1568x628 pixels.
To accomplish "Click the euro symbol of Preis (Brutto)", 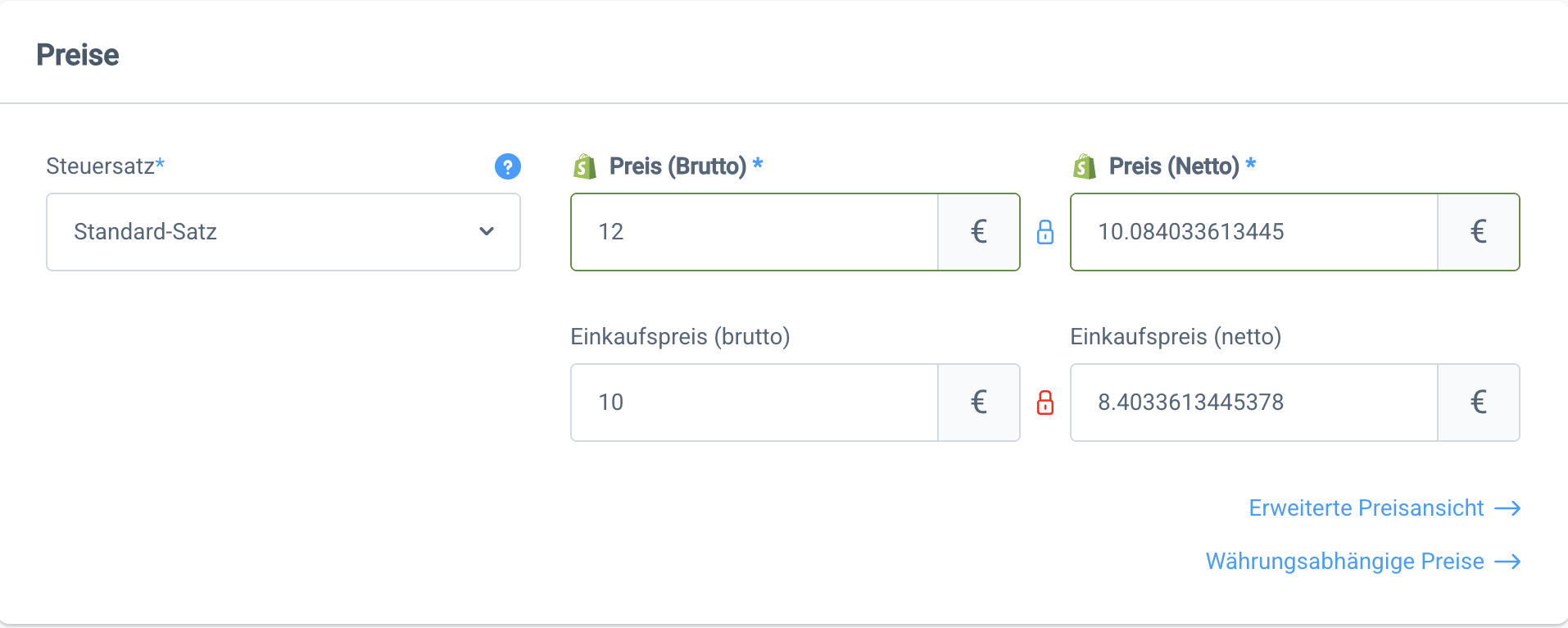I will (978, 232).
